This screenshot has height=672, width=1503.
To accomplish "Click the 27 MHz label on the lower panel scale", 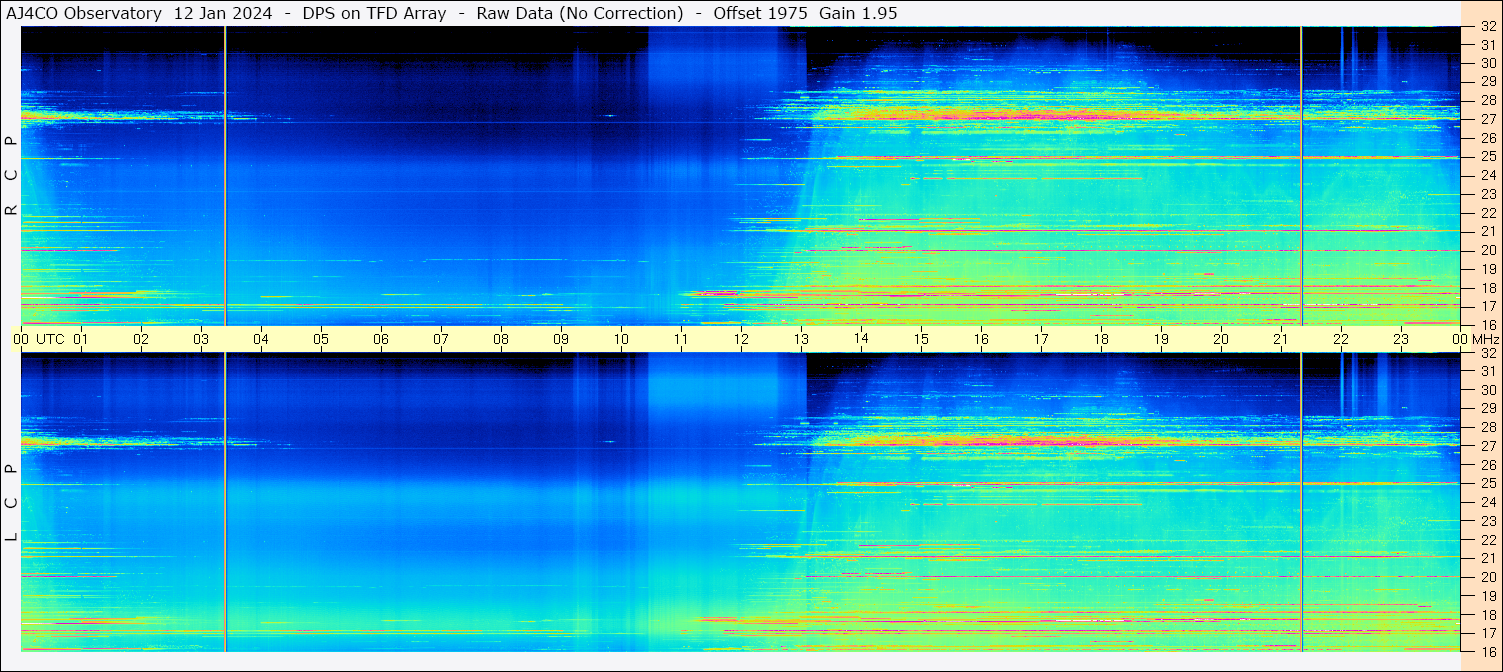I will coord(1488,446).
